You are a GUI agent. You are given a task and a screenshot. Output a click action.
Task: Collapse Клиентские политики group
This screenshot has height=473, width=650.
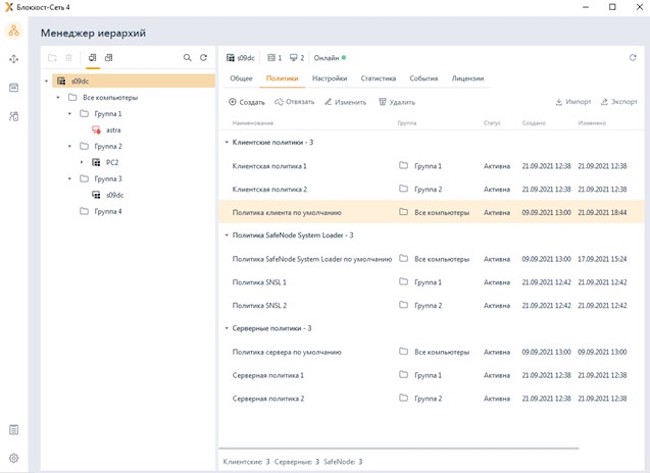click(x=225, y=142)
